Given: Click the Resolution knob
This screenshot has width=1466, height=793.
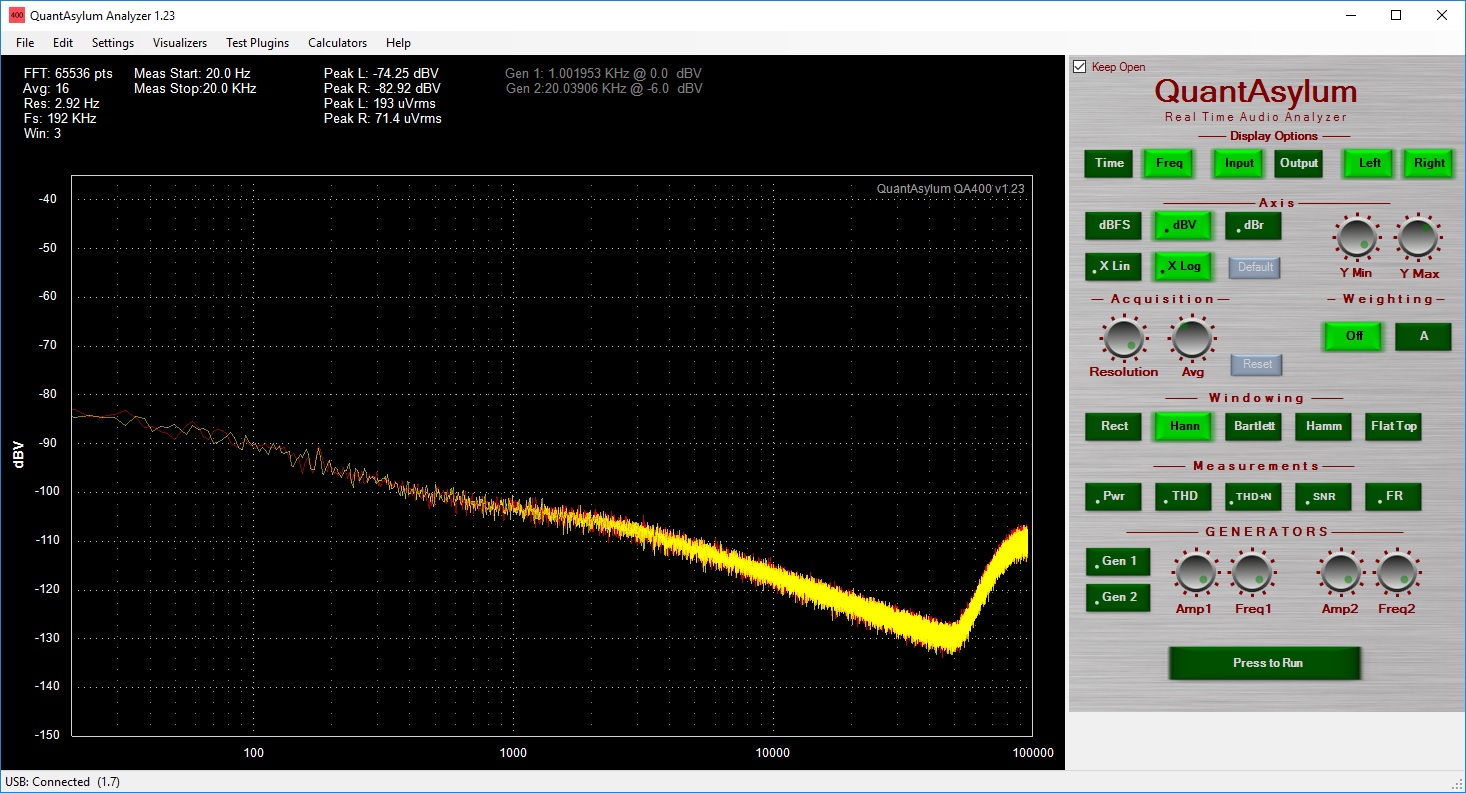Looking at the screenshot, I should click(x=1123, y=339).
